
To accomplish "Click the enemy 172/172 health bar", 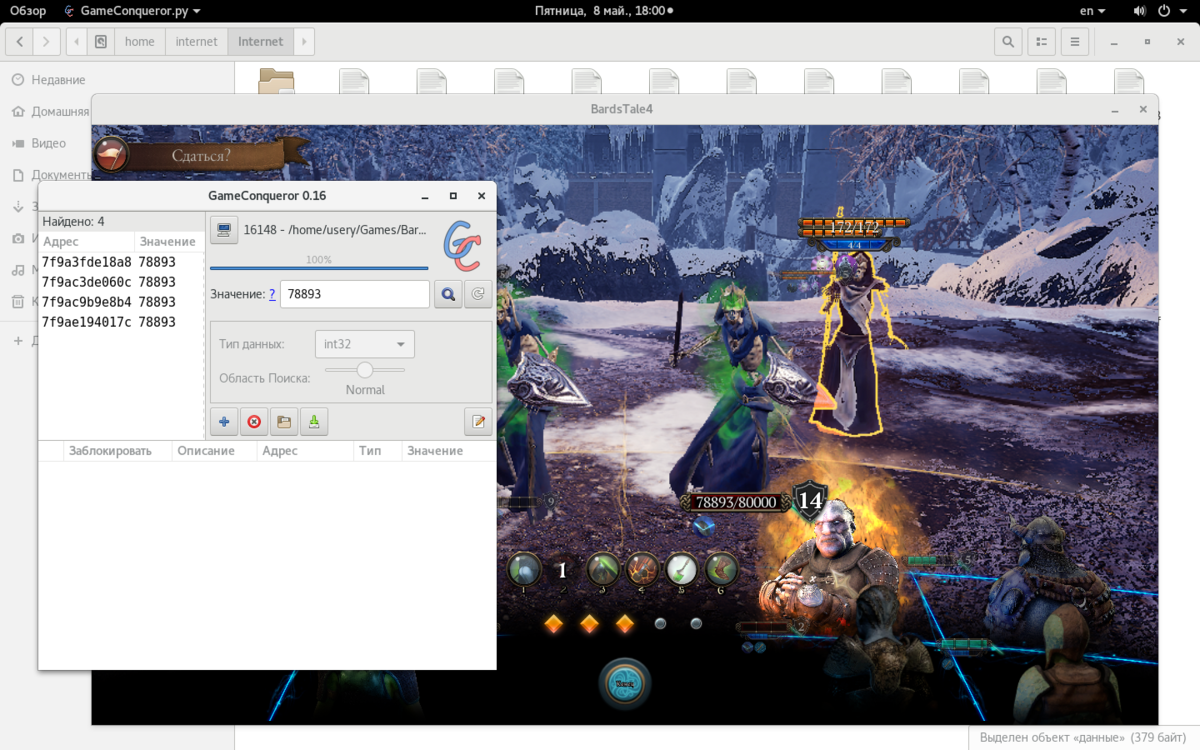I will 855,227.
